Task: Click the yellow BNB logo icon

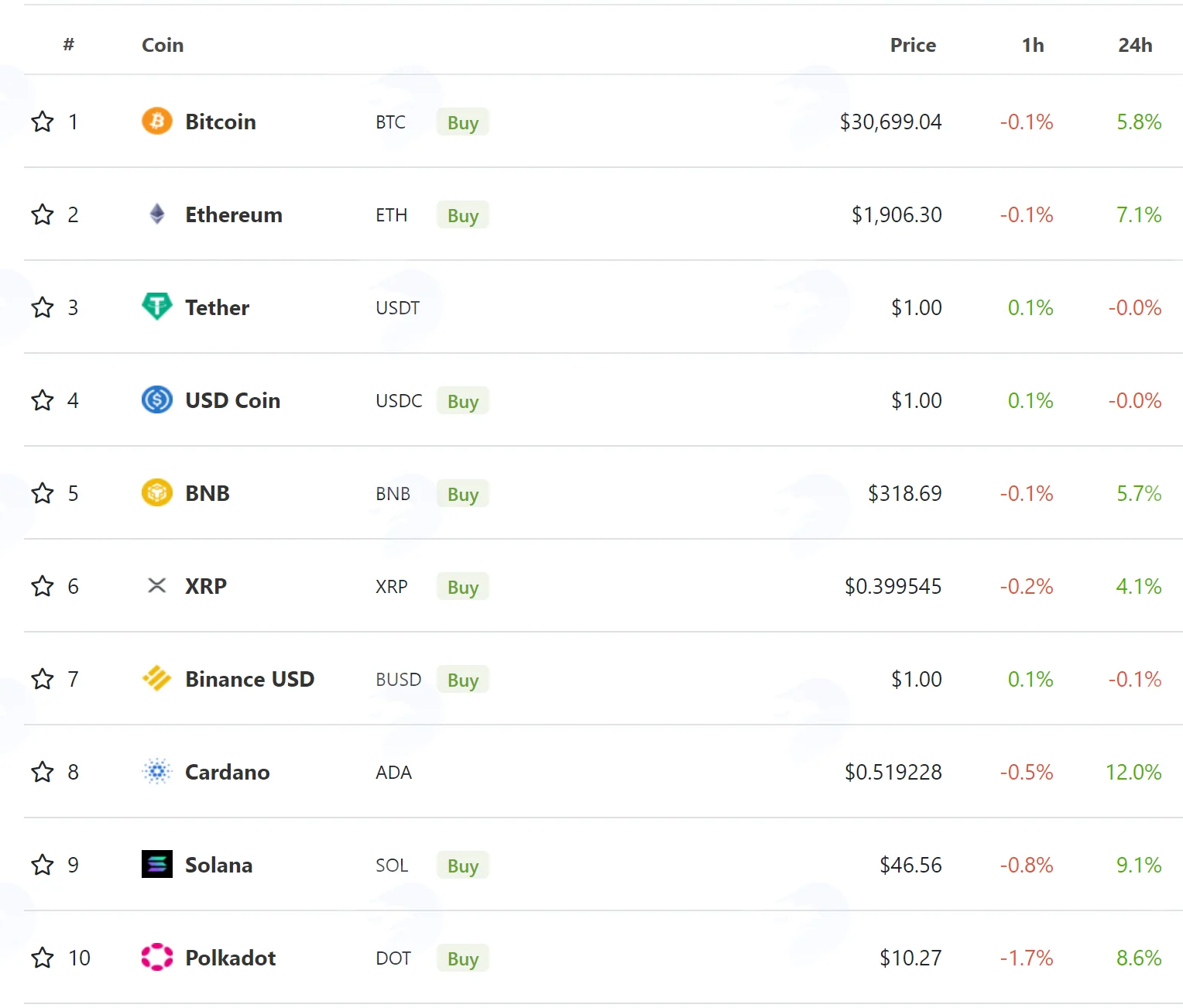Action: click(156, 492)
